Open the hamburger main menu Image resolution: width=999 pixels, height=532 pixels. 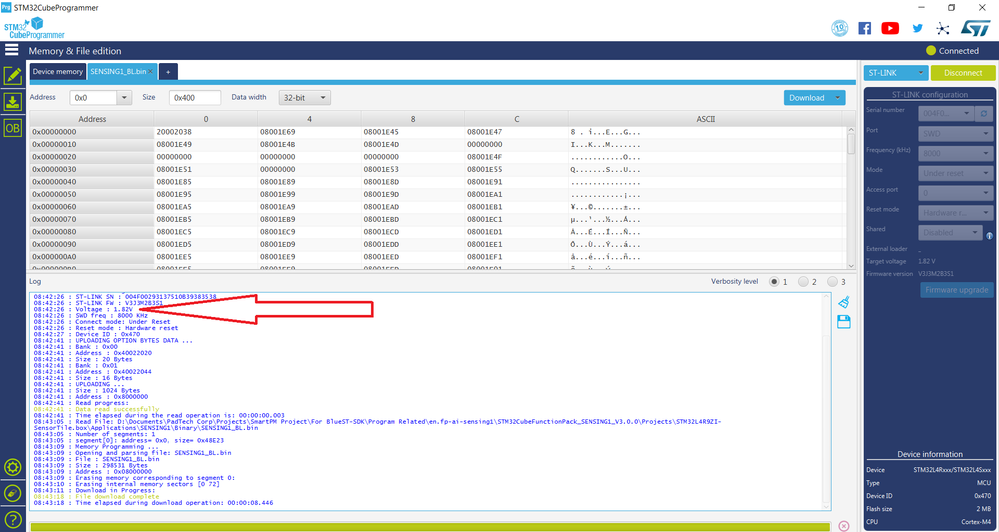click(11, 50)
